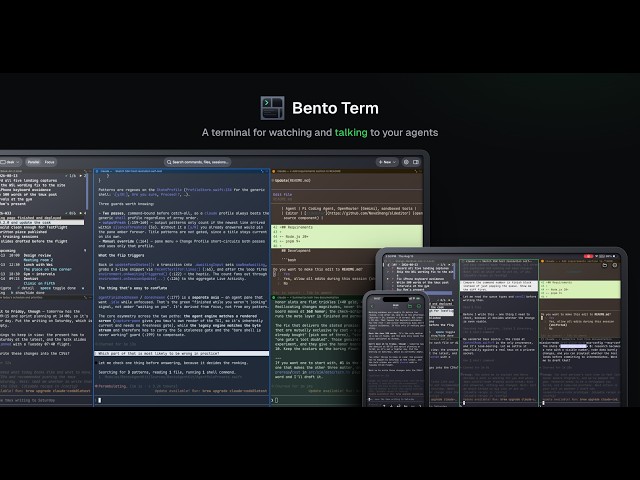Screen dimensions: 640x480
Task: Click the 'Design review' calendar entry
Action: coord(37,255)
